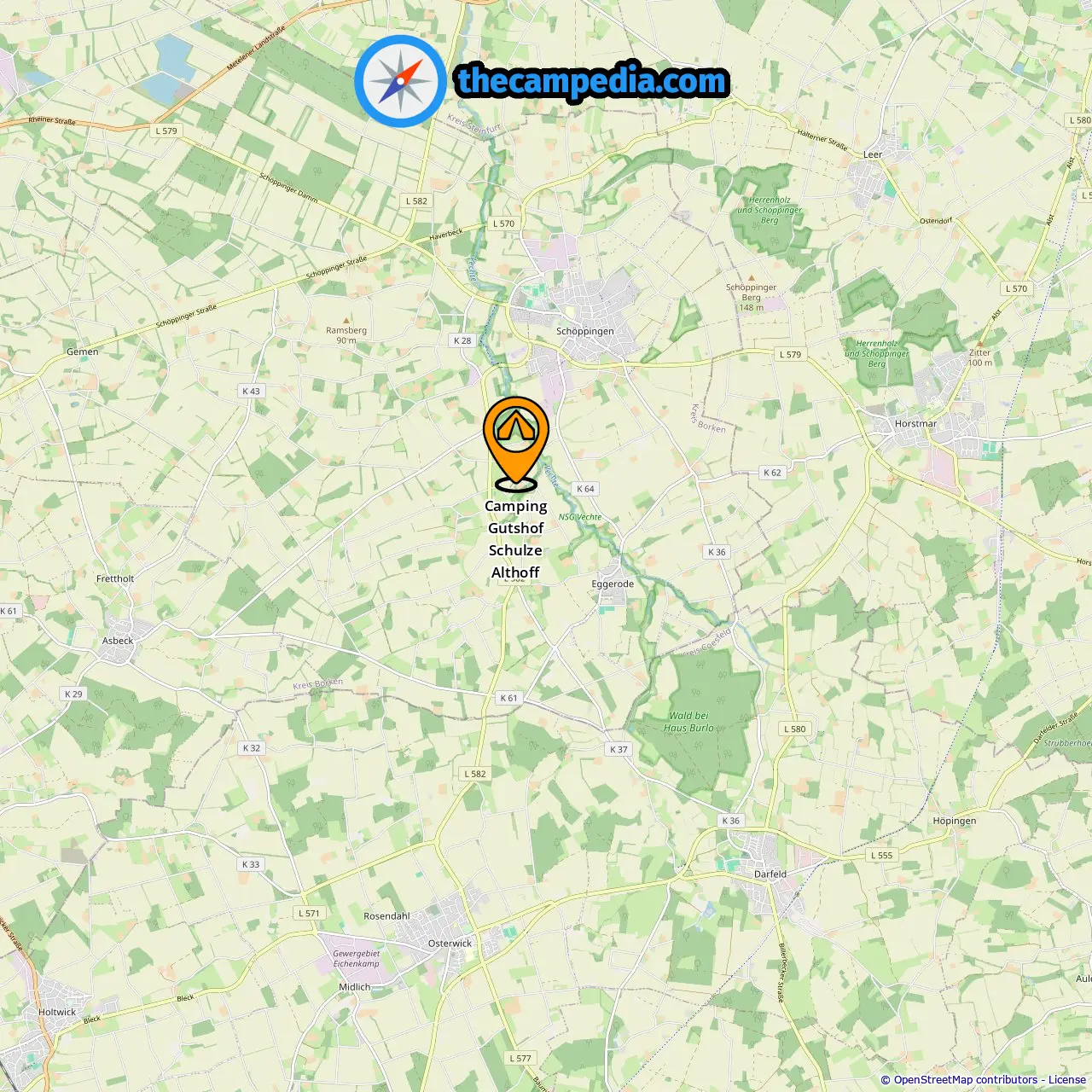Click the Osterwick town label
Image resolution: width=1092 pixels, height=1092 pixels.
pyautogui.click(x=450, y=944)
